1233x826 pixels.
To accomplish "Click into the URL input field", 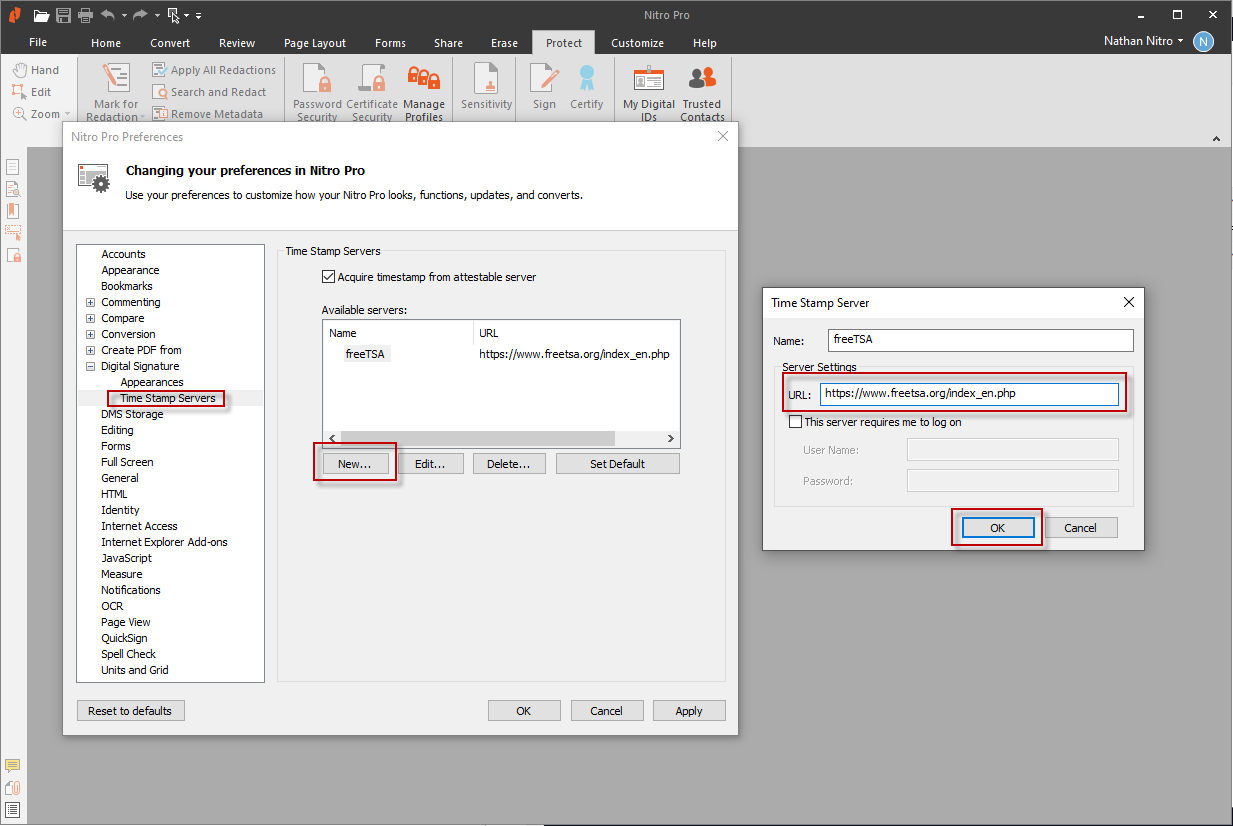I will (x=968, y=394).
